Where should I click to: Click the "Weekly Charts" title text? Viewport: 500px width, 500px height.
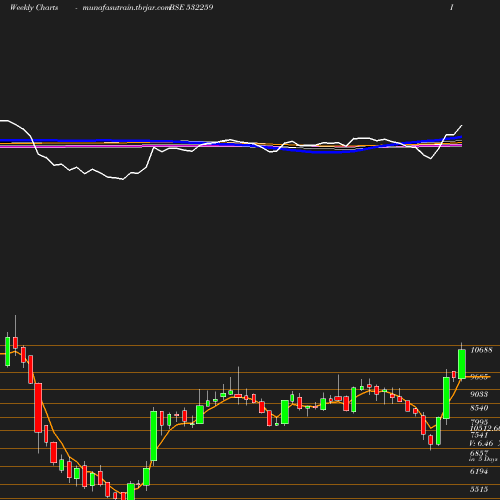[x=34, y=7]
